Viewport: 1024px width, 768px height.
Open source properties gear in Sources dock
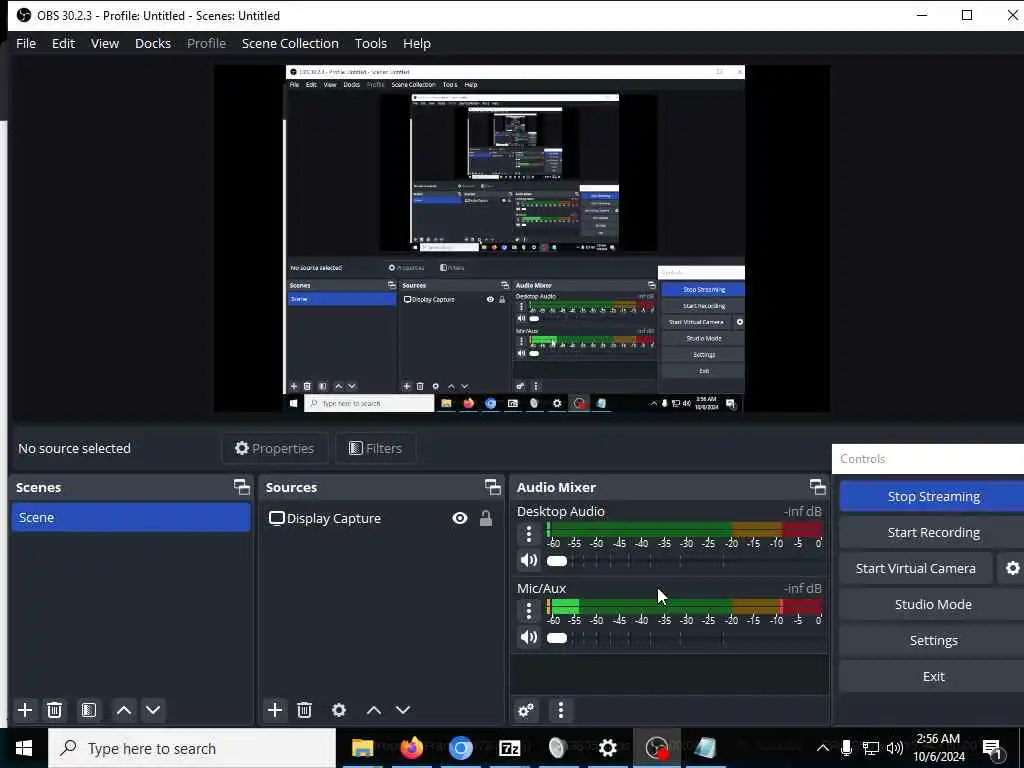(x=339, y=710)
